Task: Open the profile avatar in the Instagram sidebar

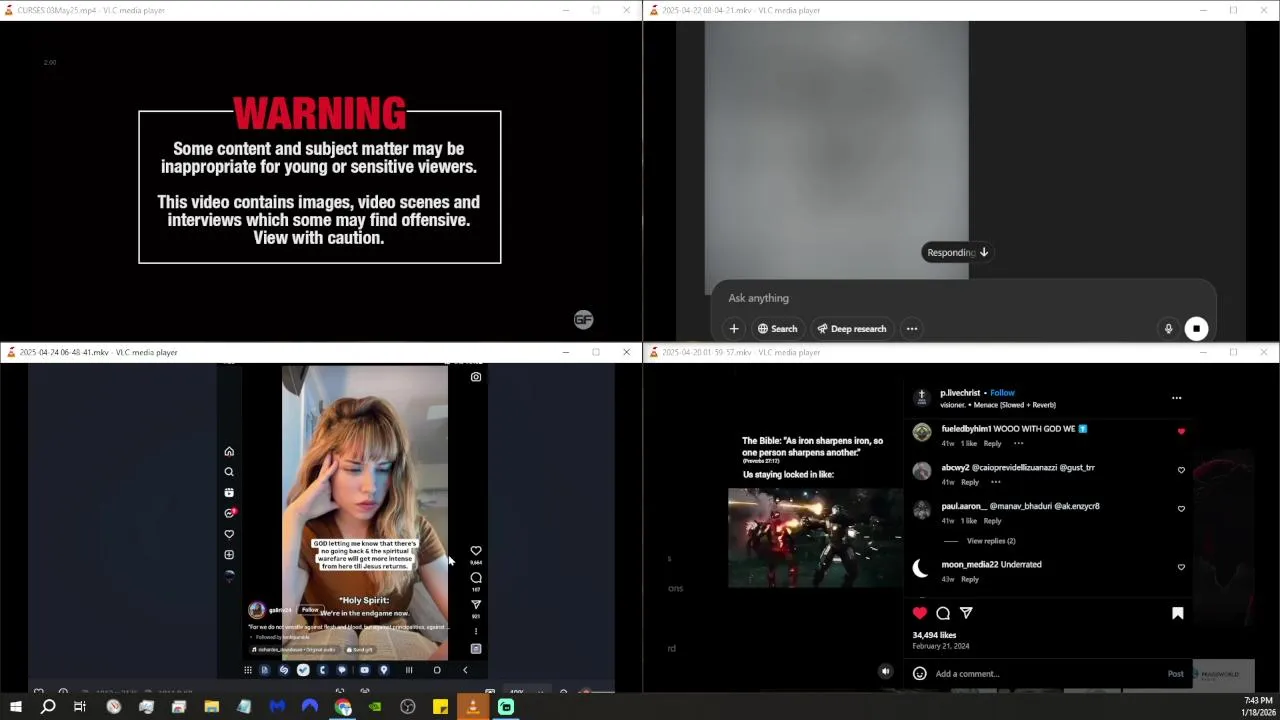Action: [x=229, y=575]
